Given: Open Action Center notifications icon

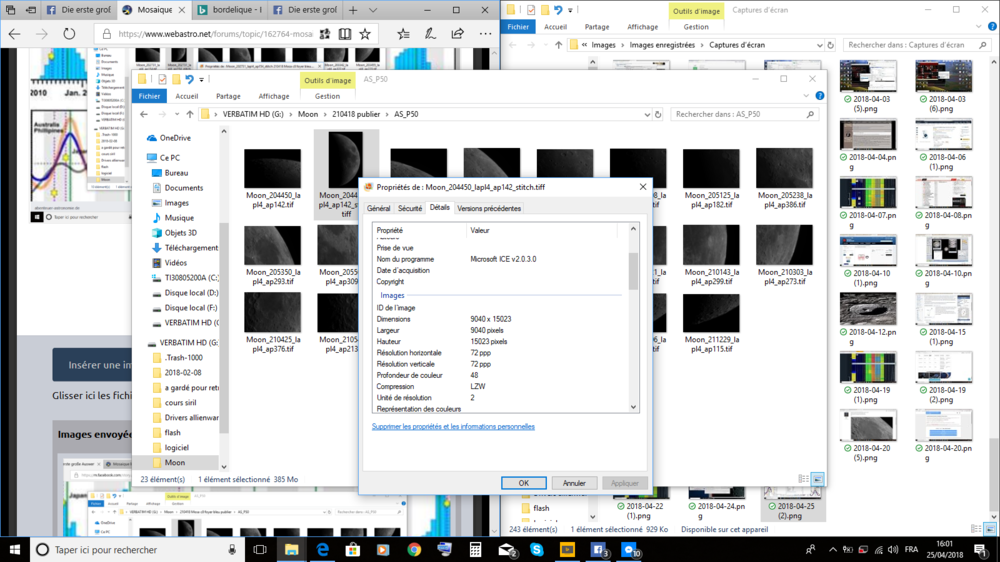Looking at the screenshot, I should click(981, 549).
